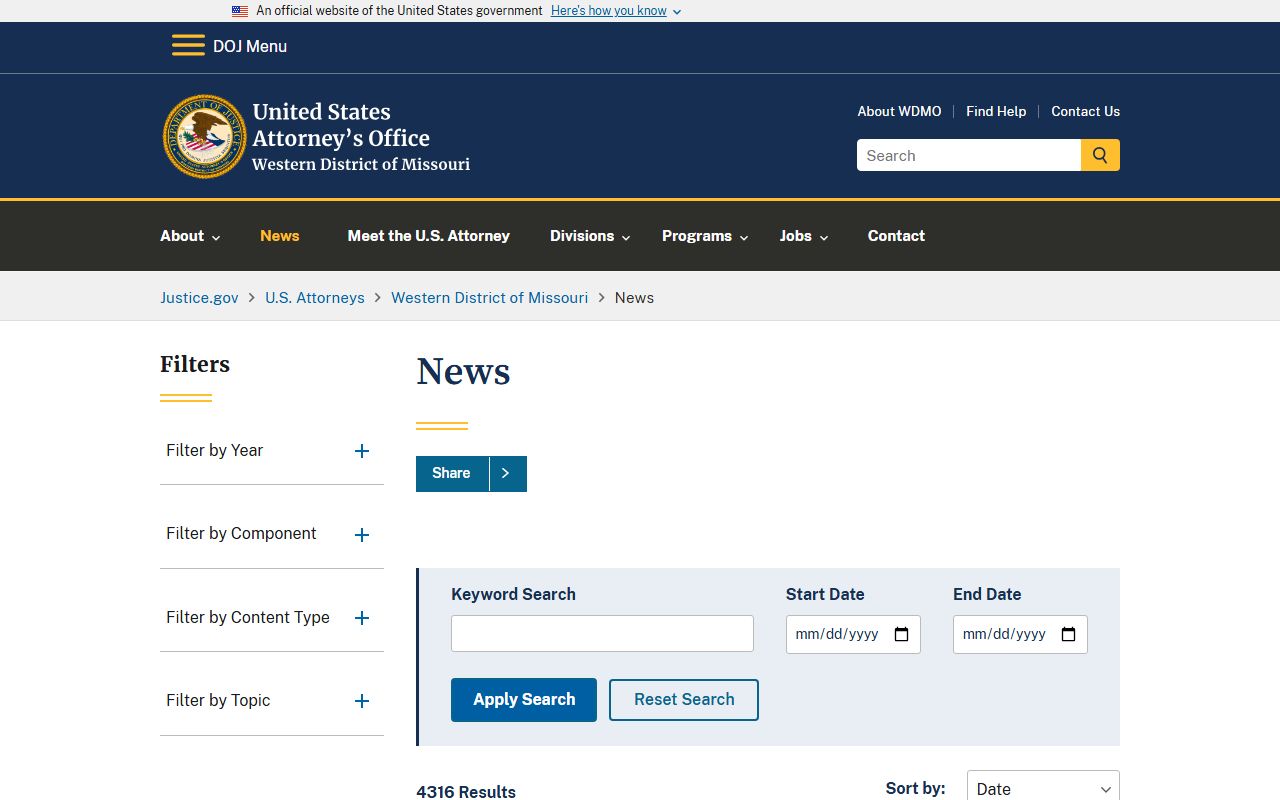
Task: Focus the site Search input field
Action: point(969,155)
